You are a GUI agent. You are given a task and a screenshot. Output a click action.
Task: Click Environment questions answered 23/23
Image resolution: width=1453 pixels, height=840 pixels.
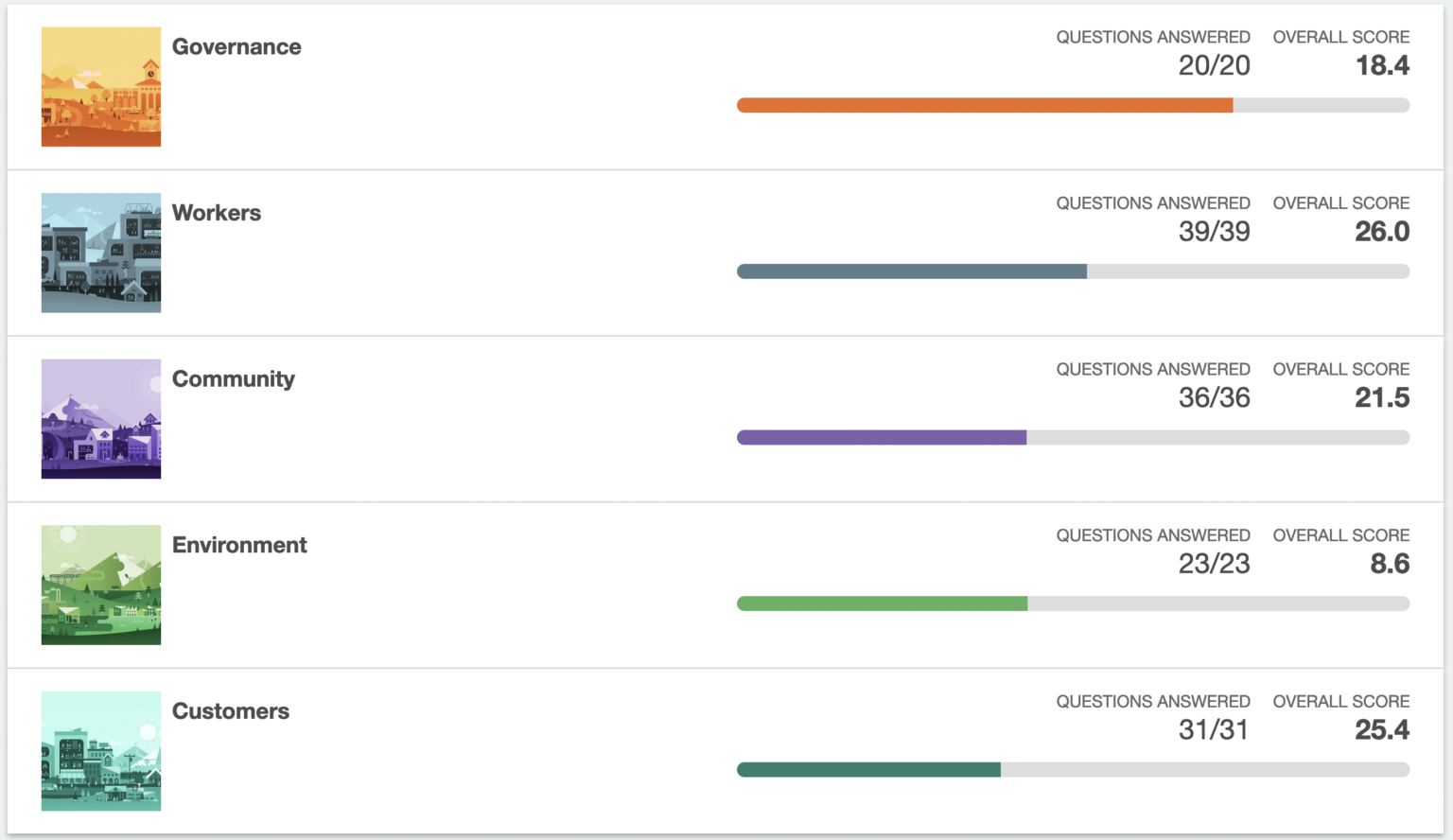click(1214, 564)
